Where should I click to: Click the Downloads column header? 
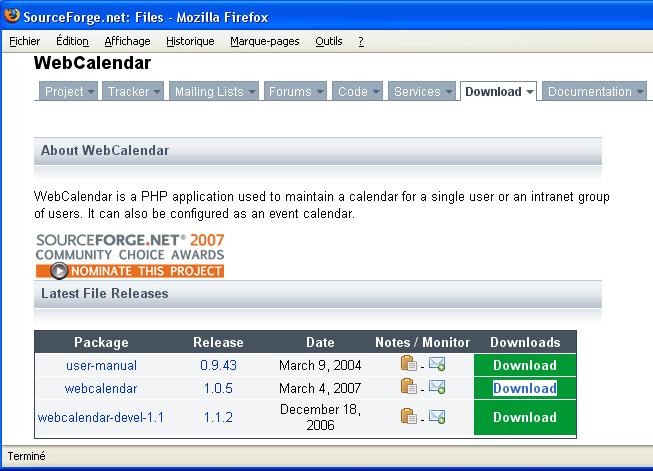(525, 342)
